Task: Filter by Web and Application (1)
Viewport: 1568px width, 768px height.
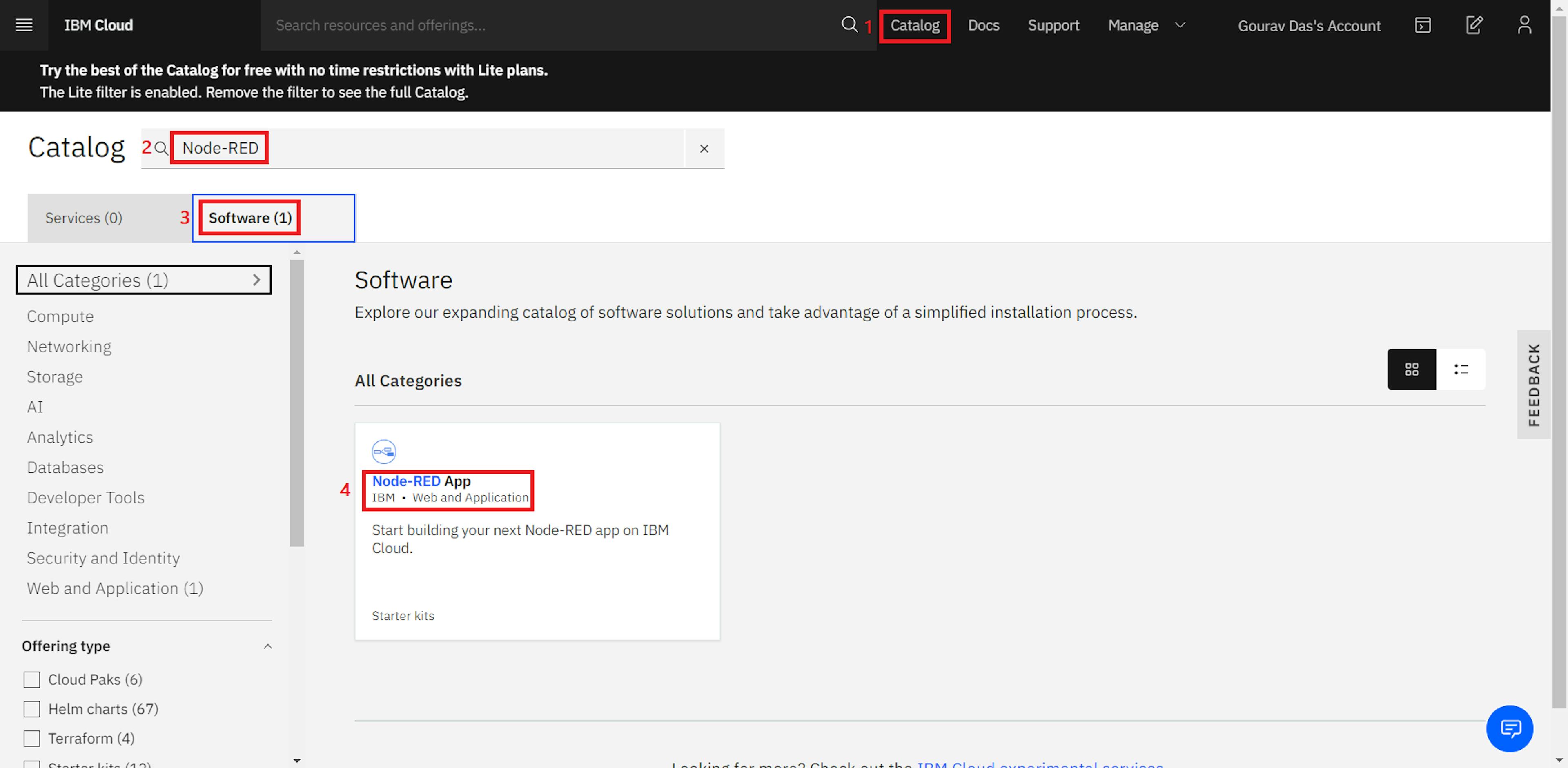Action: point(115,588)
